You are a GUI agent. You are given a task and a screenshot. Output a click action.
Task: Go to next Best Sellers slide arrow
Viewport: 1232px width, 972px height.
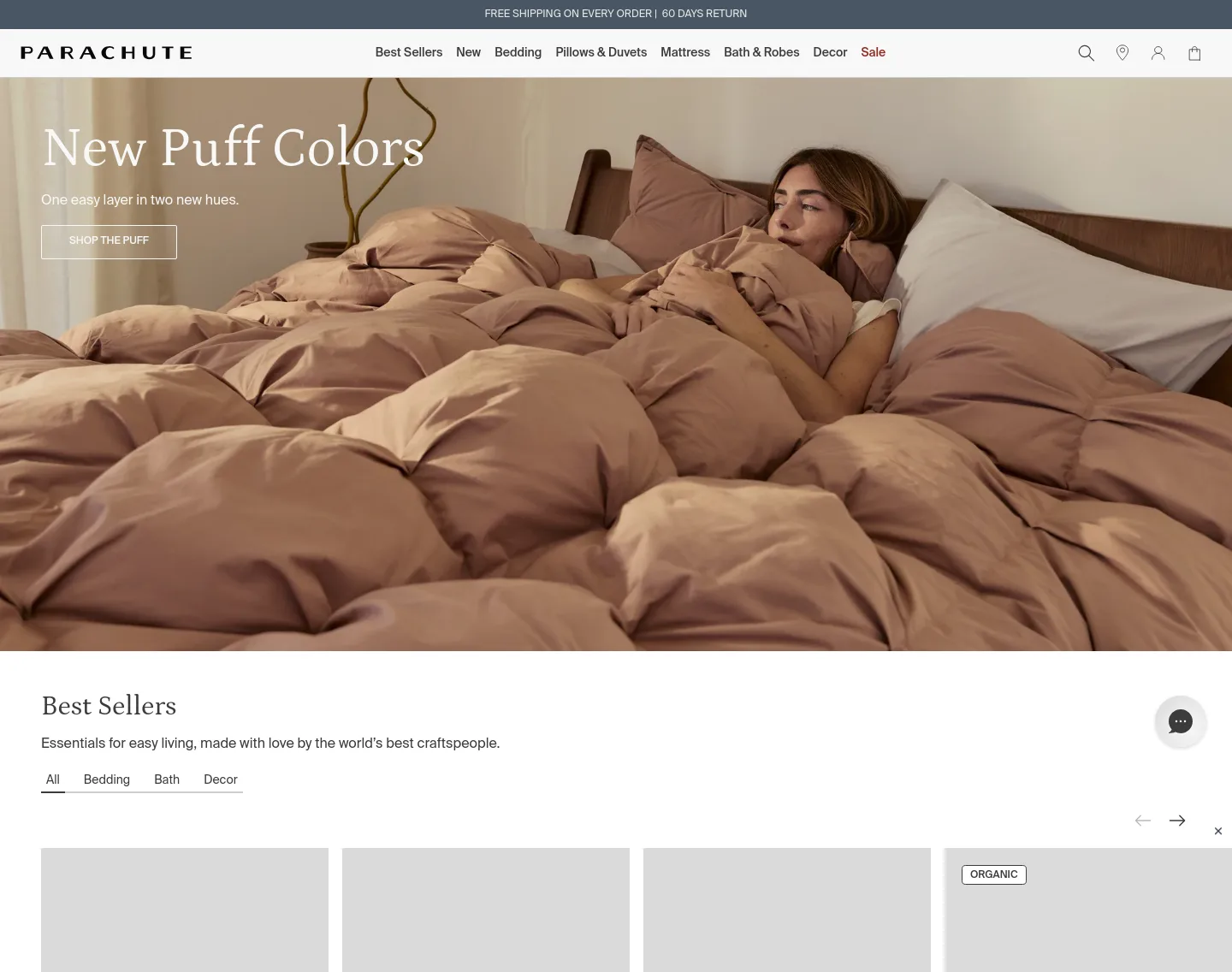tap(1177, 821)
